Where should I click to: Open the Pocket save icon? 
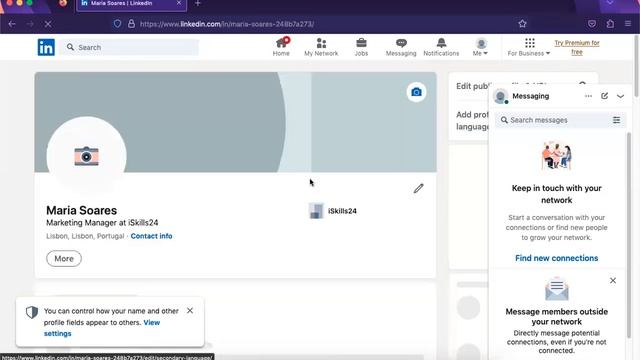[x=592, y=24]
